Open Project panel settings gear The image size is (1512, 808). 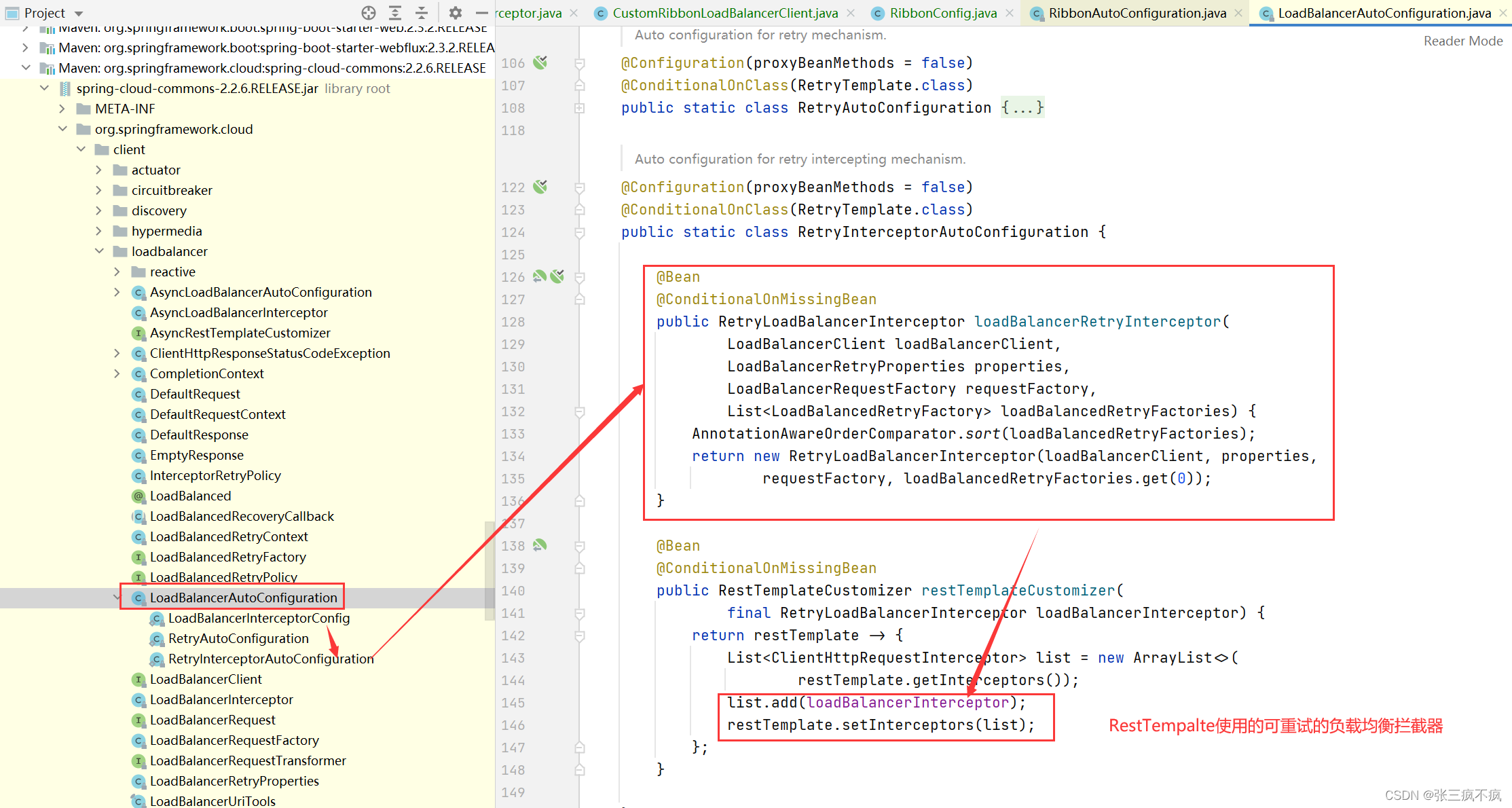pyautogui.click(x=456, y=13)
